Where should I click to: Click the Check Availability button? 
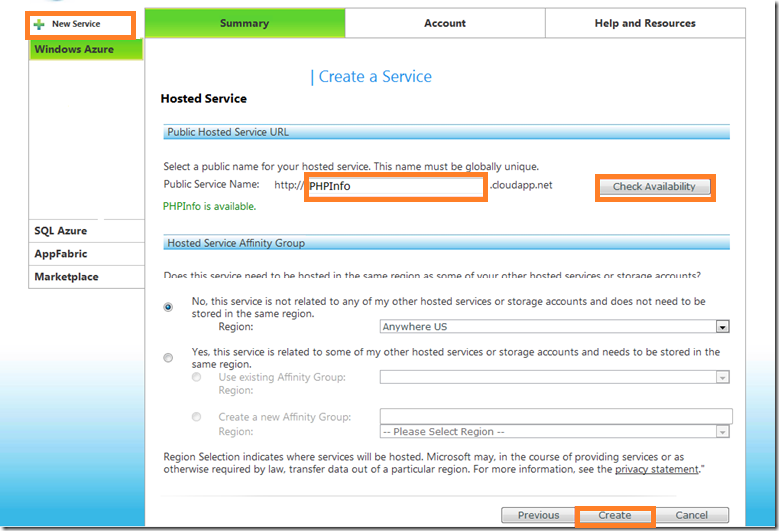pyautogui.click(x=654, y=187)
